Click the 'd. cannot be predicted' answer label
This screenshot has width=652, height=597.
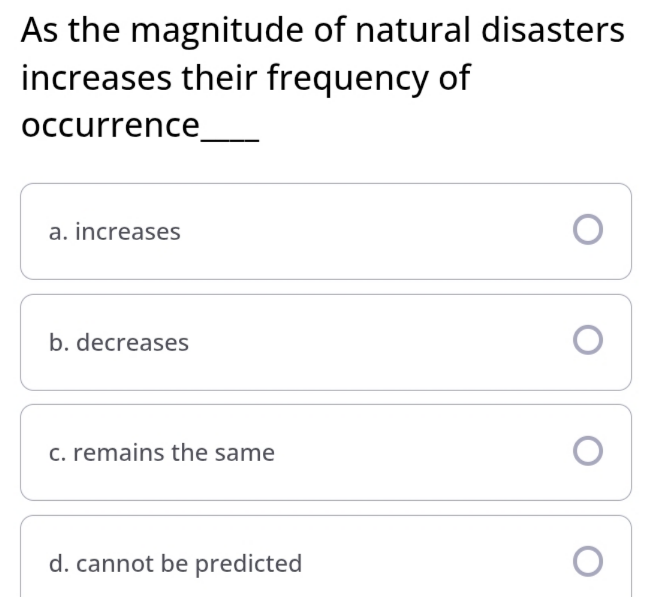pyautogui.click(x=175, y=564)
